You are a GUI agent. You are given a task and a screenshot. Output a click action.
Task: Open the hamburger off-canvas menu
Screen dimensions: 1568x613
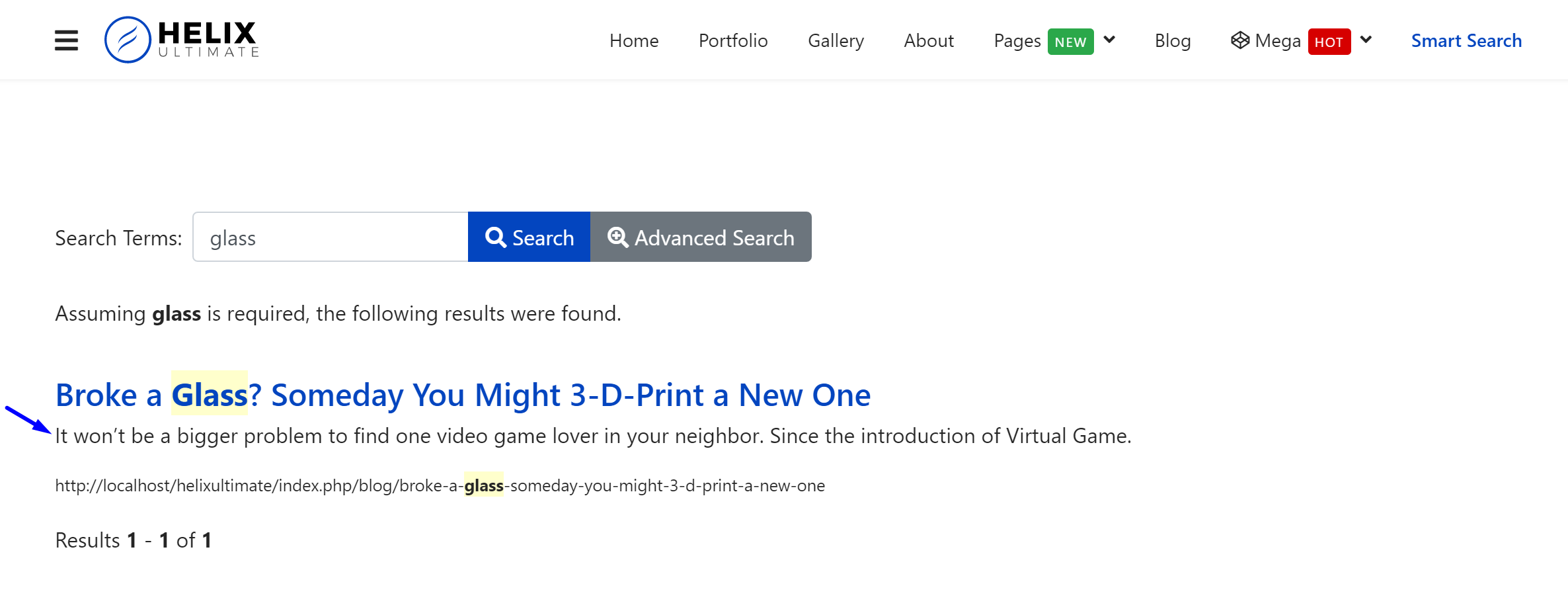[66, 40]
